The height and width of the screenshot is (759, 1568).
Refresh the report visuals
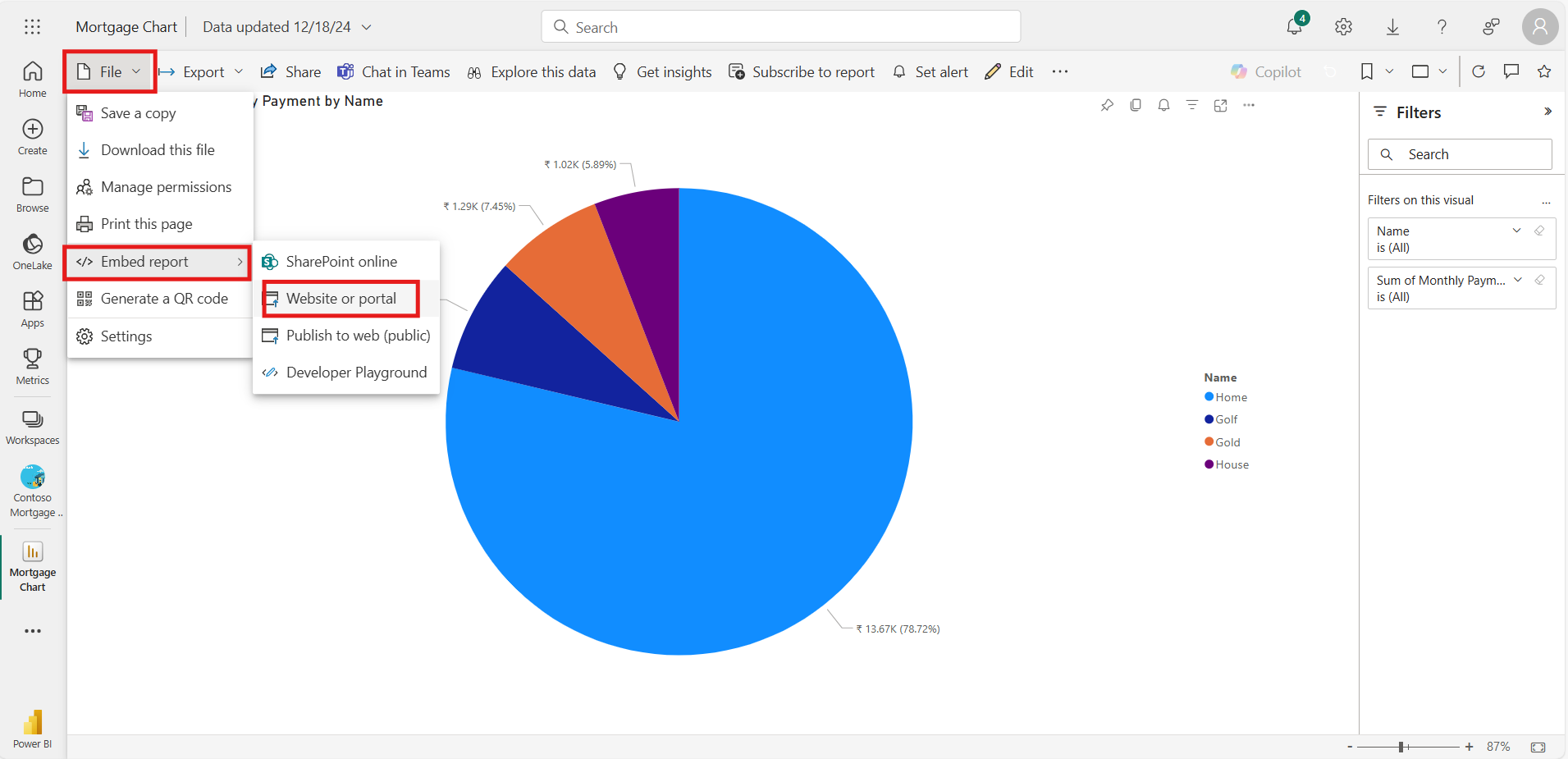point(1478,71)
